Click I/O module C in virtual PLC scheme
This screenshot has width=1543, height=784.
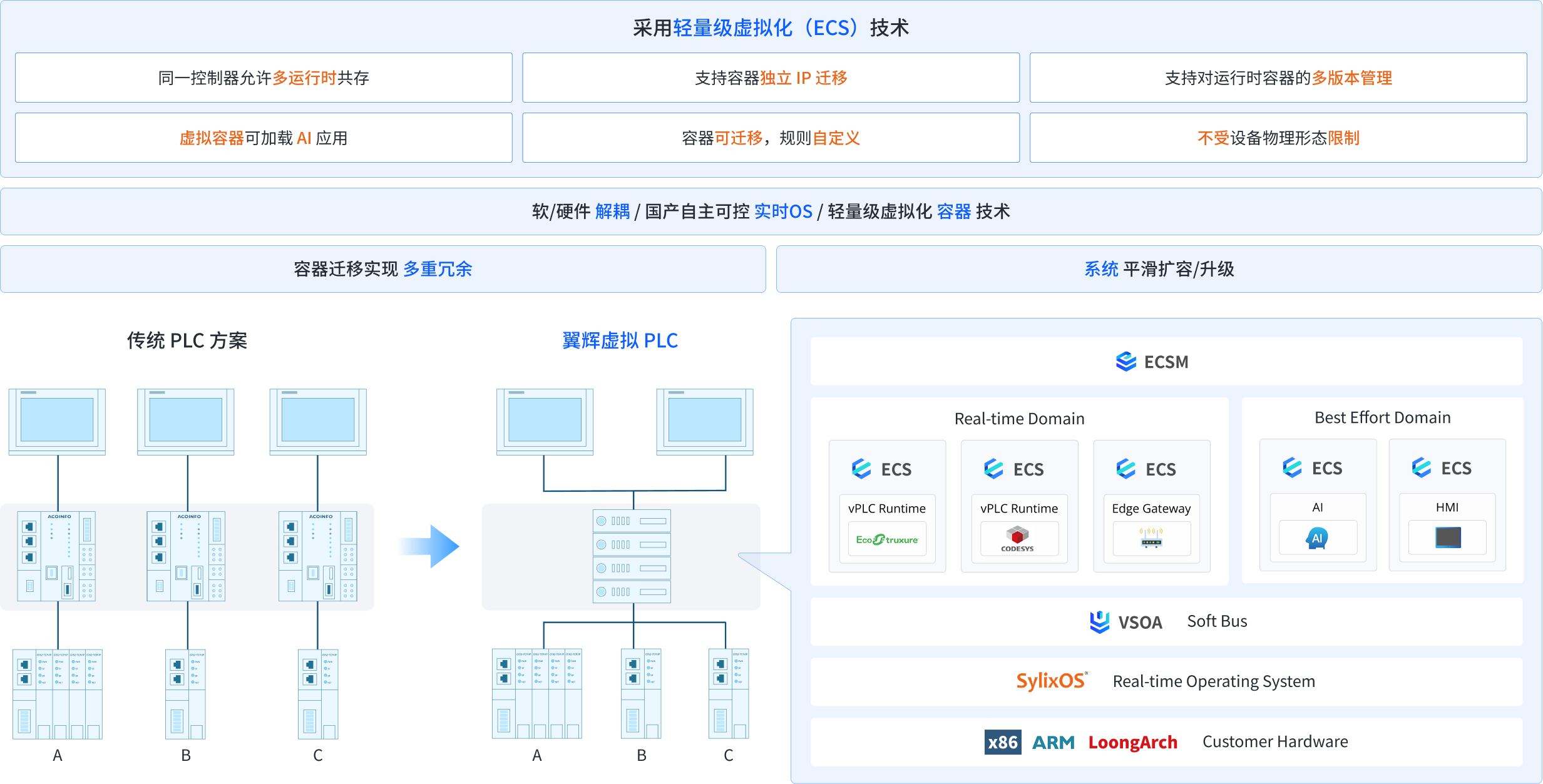(729, 695)
